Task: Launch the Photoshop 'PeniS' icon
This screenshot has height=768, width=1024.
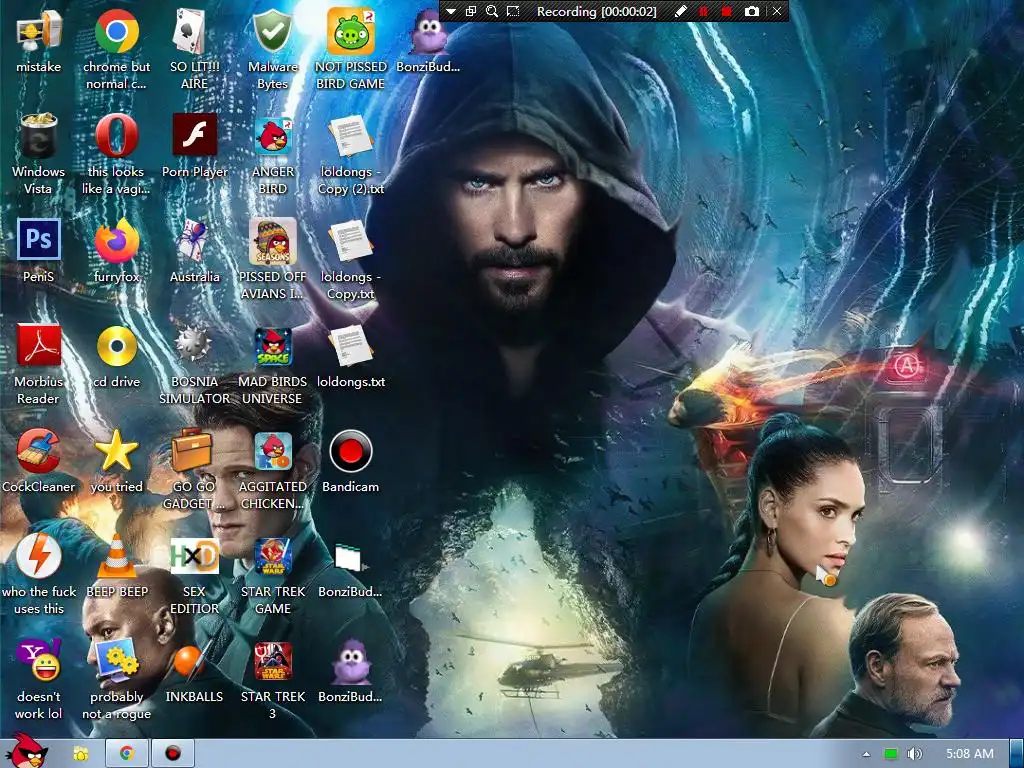Action: [x=39, y=240]
